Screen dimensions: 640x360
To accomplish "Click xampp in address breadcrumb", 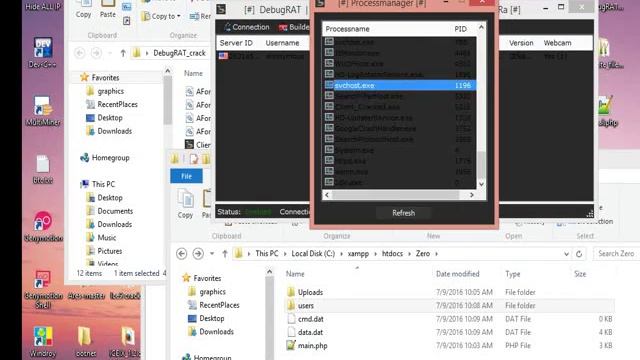I will [x=358, y=253].
